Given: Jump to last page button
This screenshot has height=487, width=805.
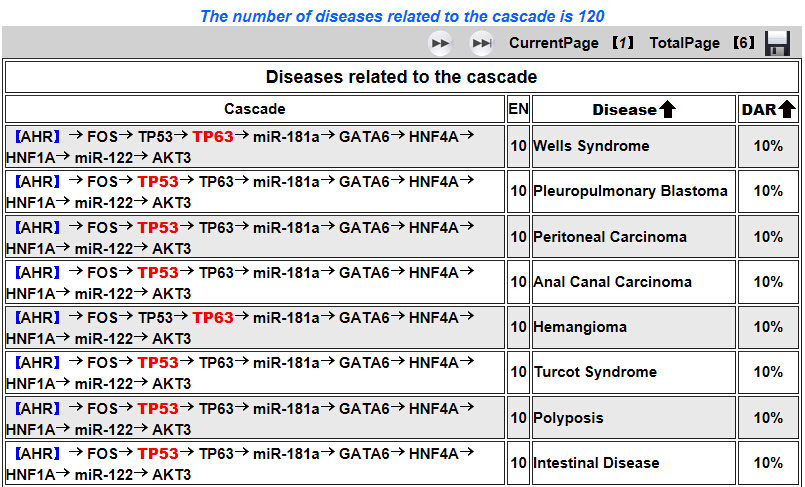Looking at the screenshot, I should (x=482, y=43).
